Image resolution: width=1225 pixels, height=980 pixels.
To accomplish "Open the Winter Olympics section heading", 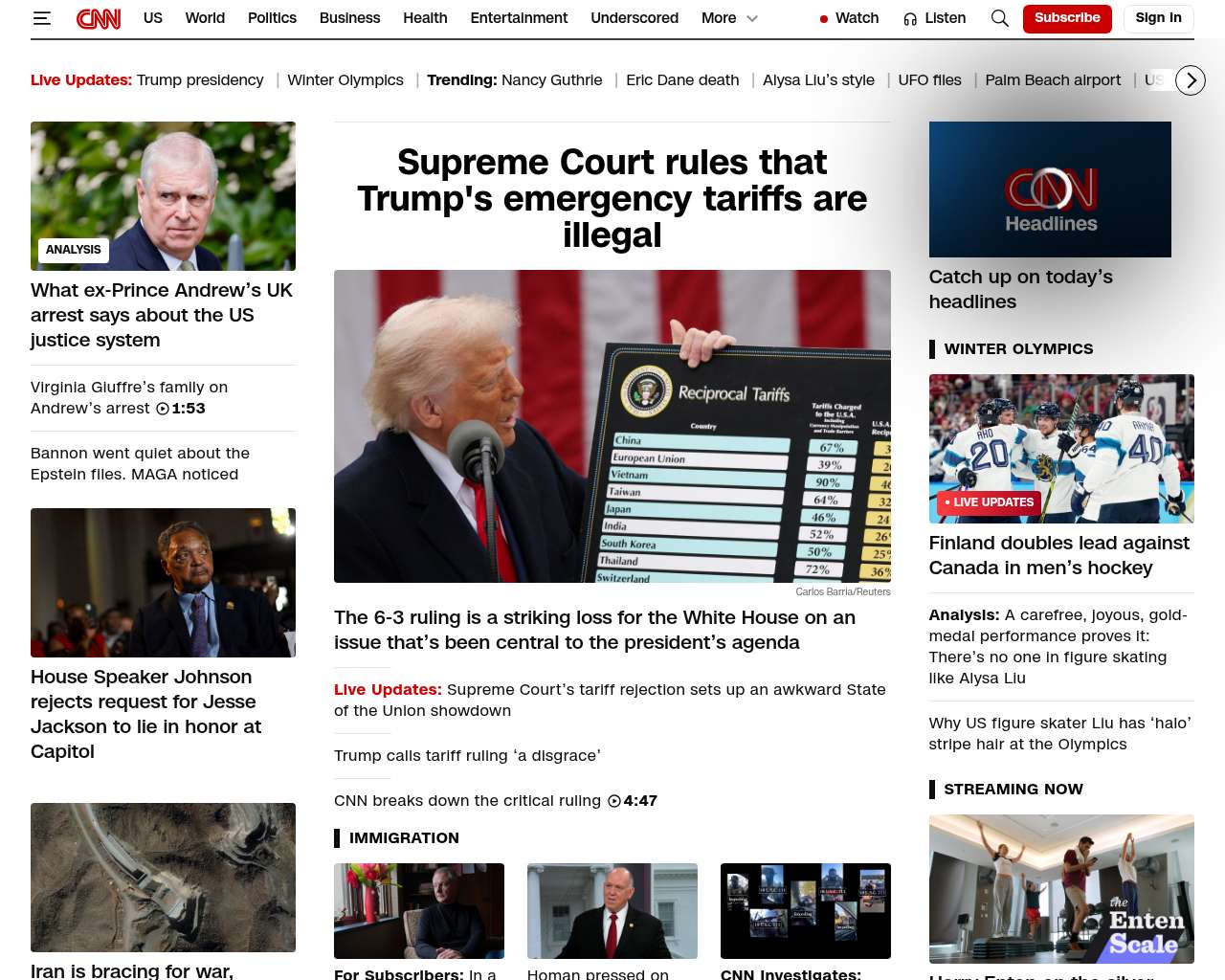I will coord(1018,349).
